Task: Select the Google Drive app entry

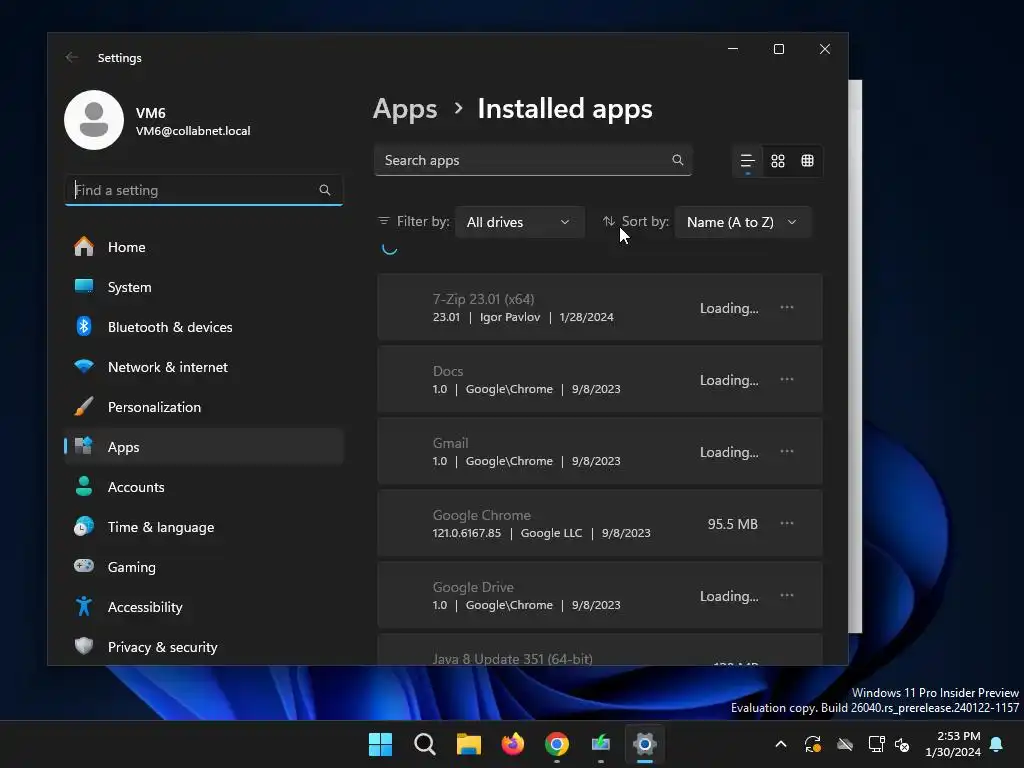Action: coord(600,595)
